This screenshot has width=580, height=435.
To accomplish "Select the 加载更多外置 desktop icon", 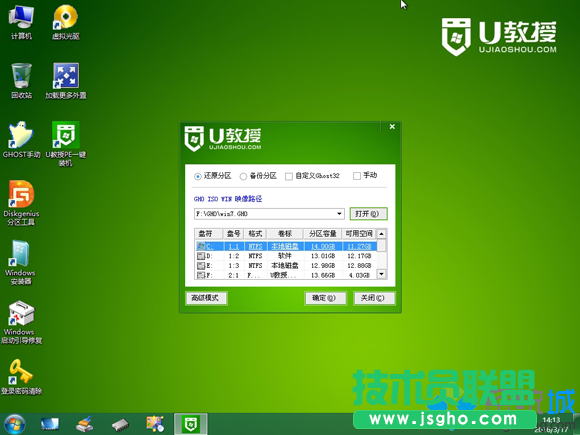I will pyautogui.click(x=65, y=81).
